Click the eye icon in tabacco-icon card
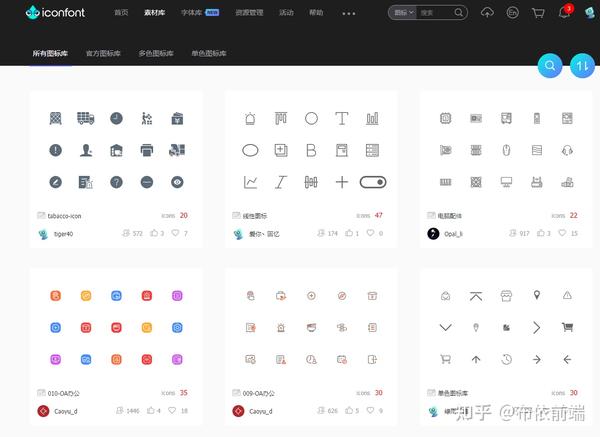 (x=177, y=182)
